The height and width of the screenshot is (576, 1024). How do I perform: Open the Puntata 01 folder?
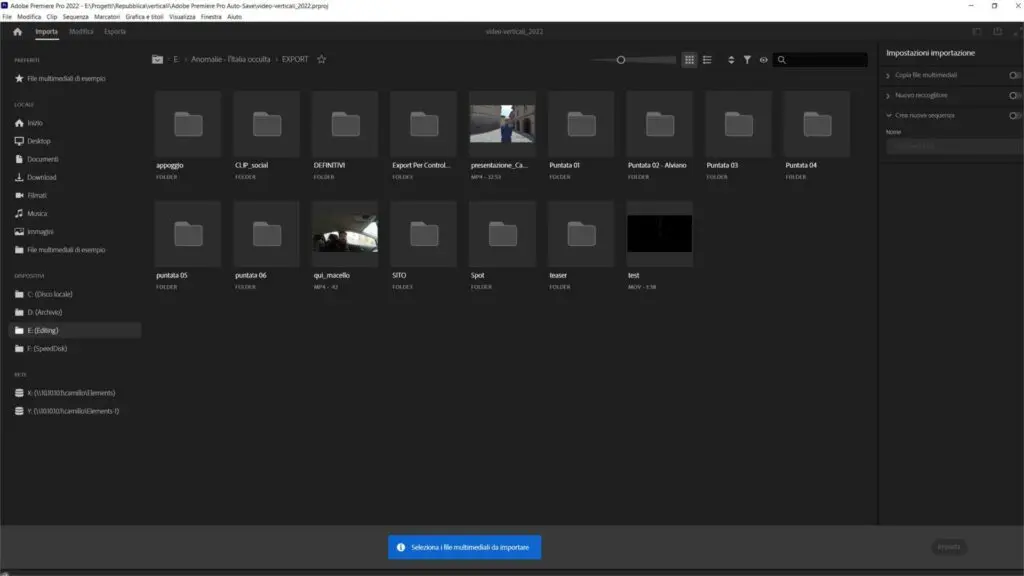coord(581,124)
